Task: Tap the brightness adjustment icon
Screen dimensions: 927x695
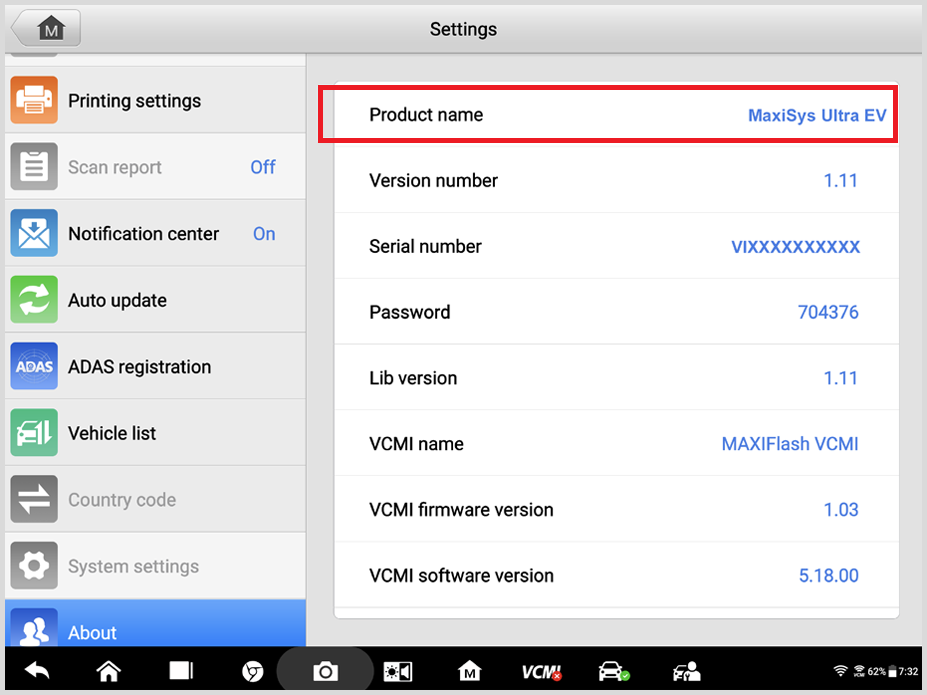Action: pyautogui.click(x=397, y=672)
